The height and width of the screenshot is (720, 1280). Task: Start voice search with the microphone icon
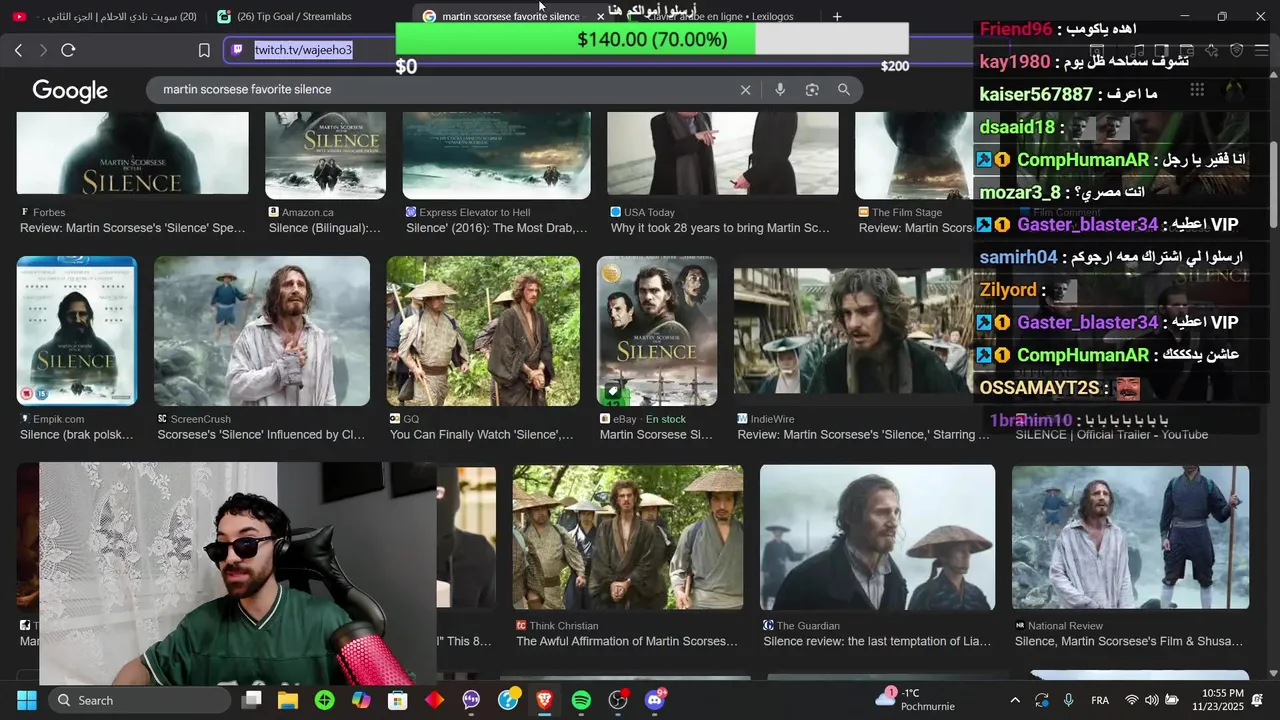[780, 90]
